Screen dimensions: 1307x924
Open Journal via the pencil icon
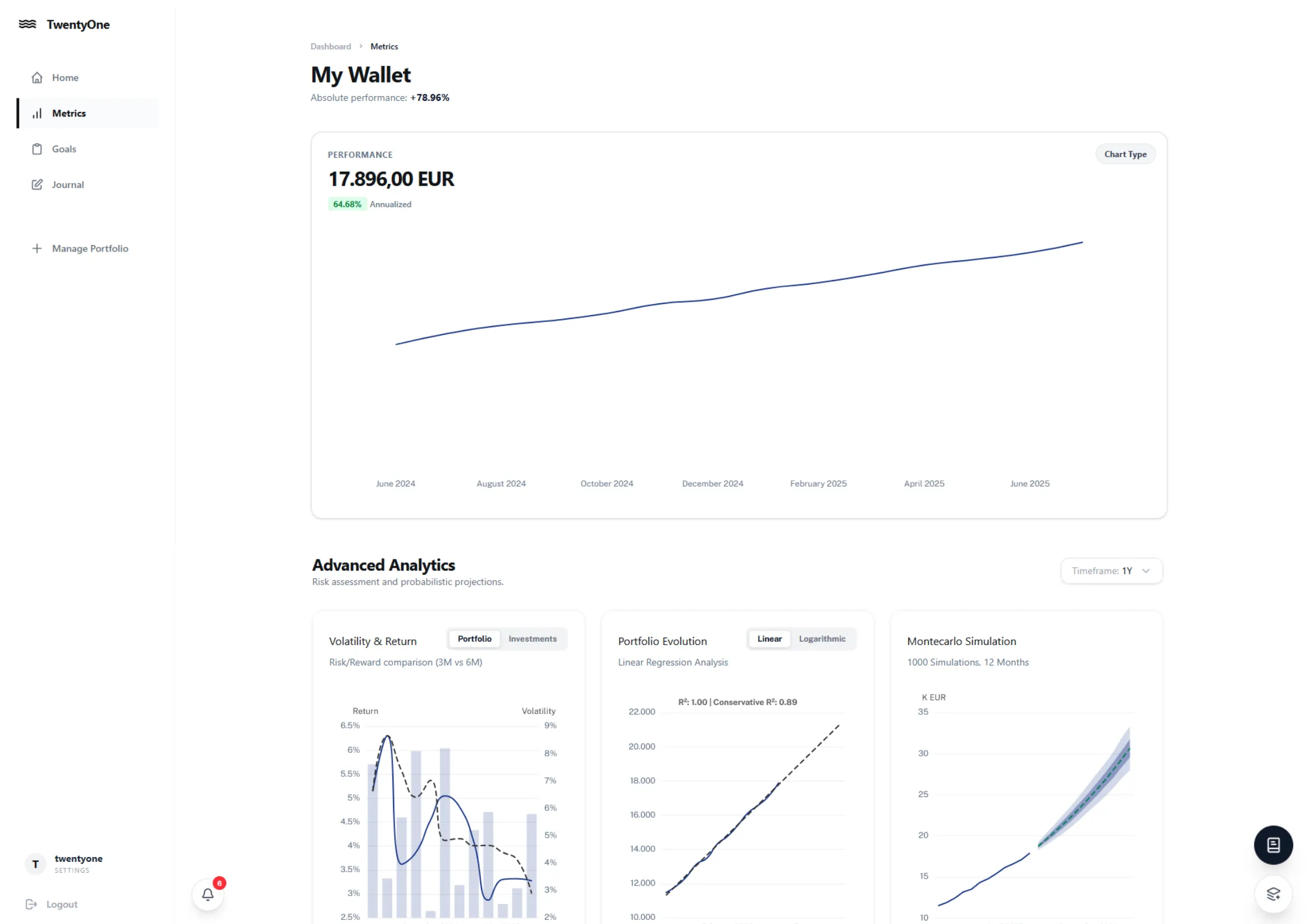pos(37,184)
